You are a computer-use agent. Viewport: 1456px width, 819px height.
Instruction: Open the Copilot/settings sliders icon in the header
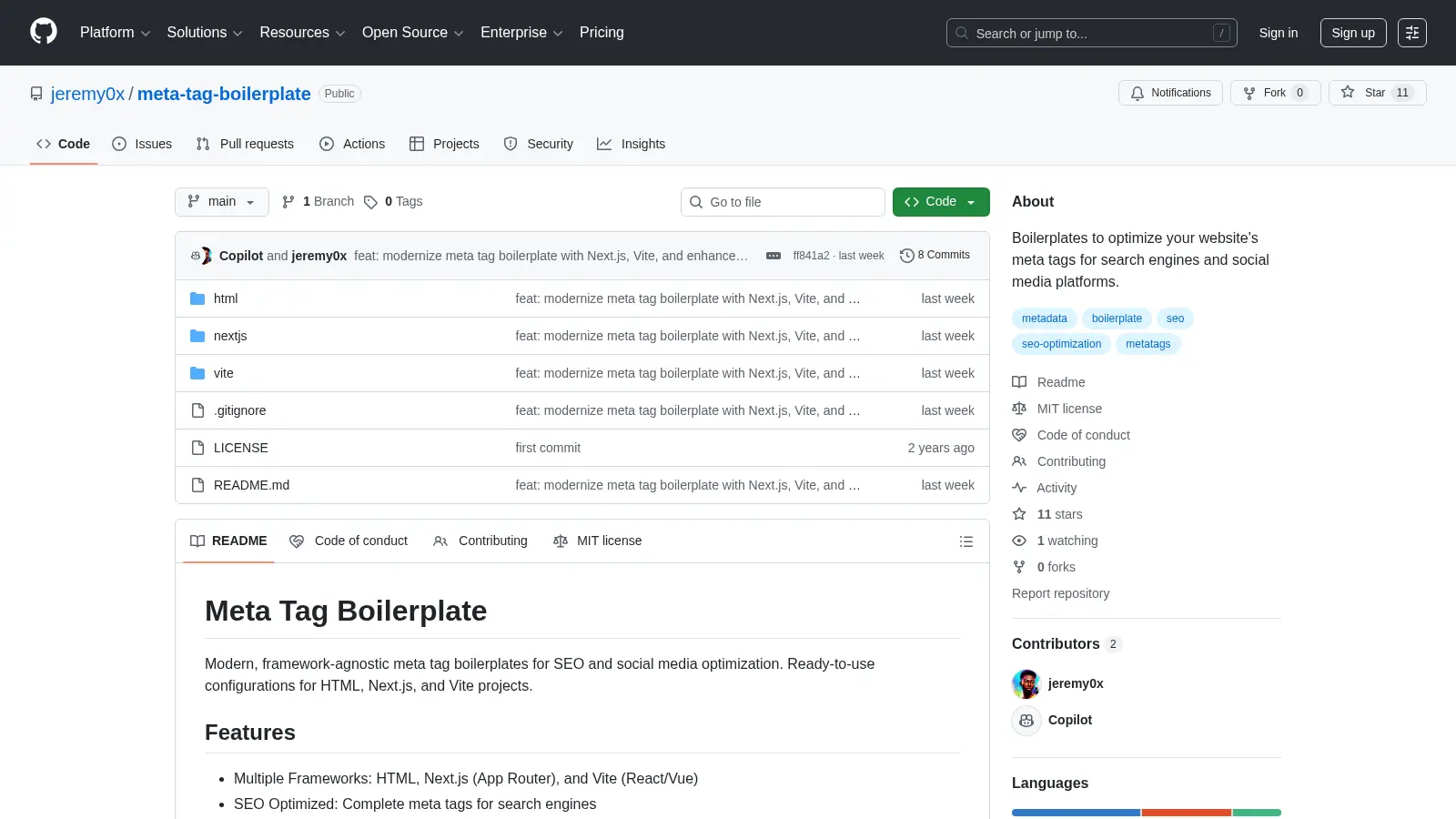pyautogui.click(x=1412, y=33)
